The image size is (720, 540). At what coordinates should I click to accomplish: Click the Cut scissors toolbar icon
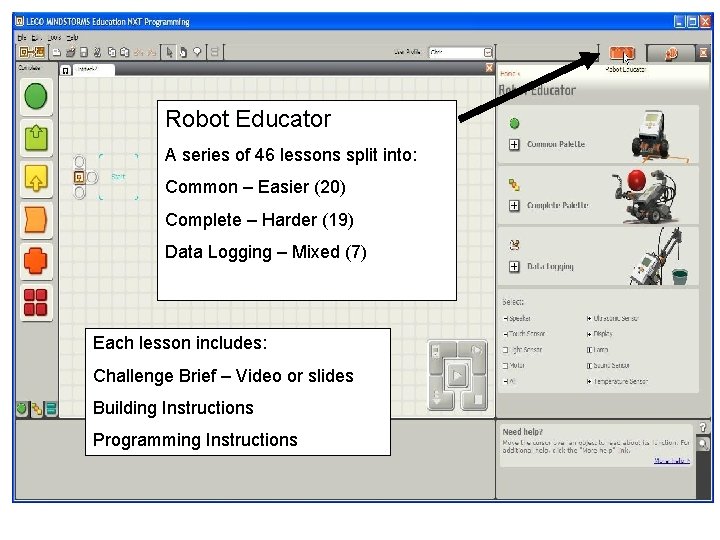(97, 52)
